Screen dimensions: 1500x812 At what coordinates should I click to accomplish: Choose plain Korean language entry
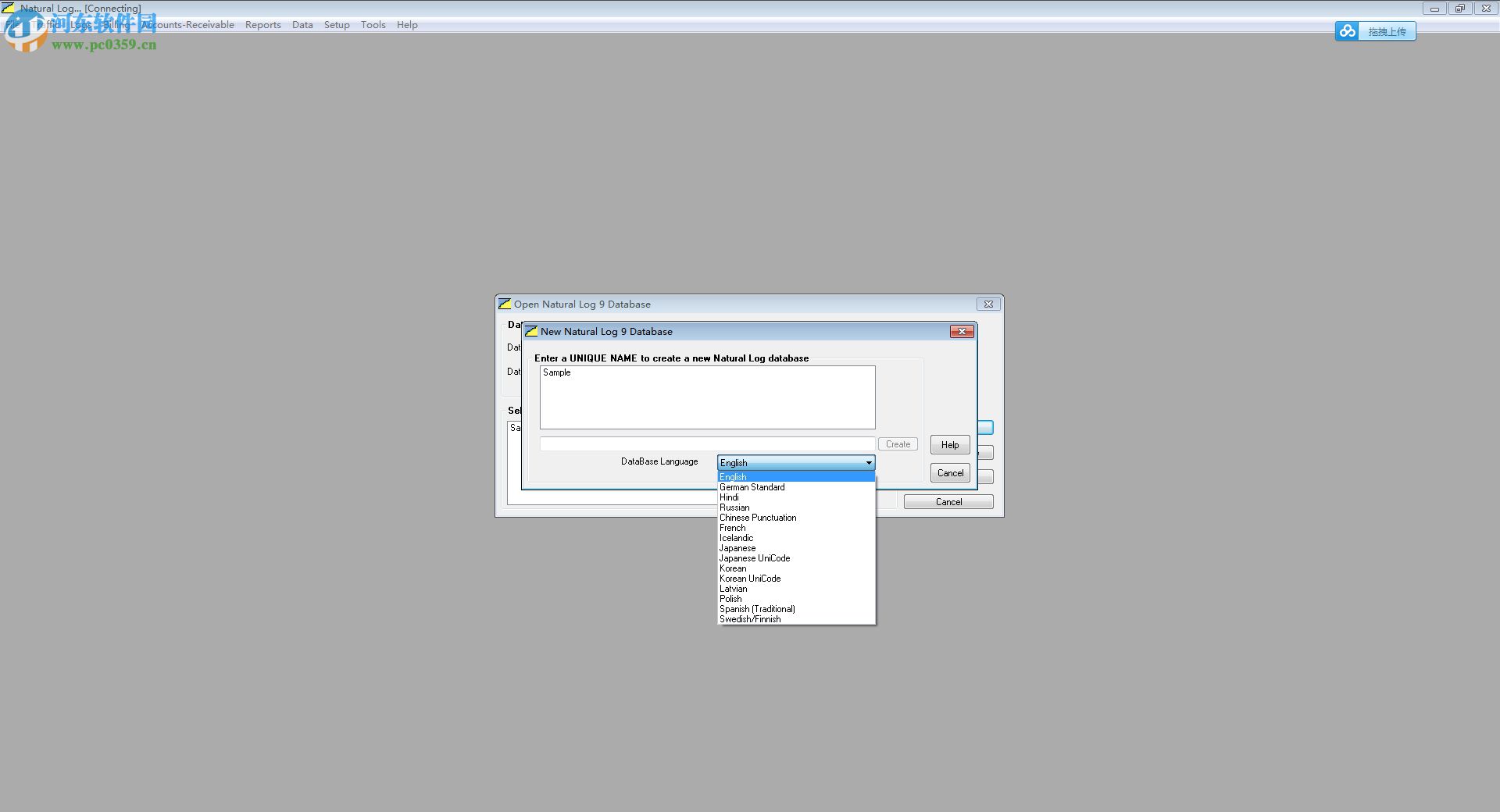[796, 568]
